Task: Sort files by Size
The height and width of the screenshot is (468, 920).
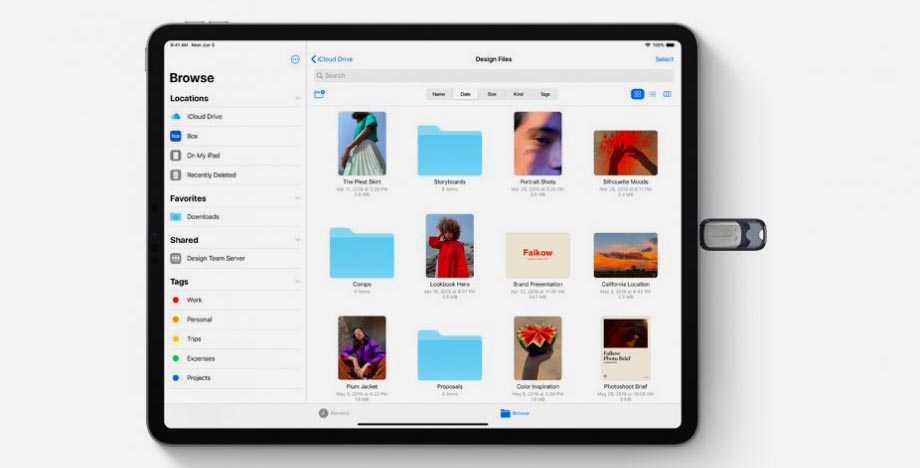Action: pos(492,94)
